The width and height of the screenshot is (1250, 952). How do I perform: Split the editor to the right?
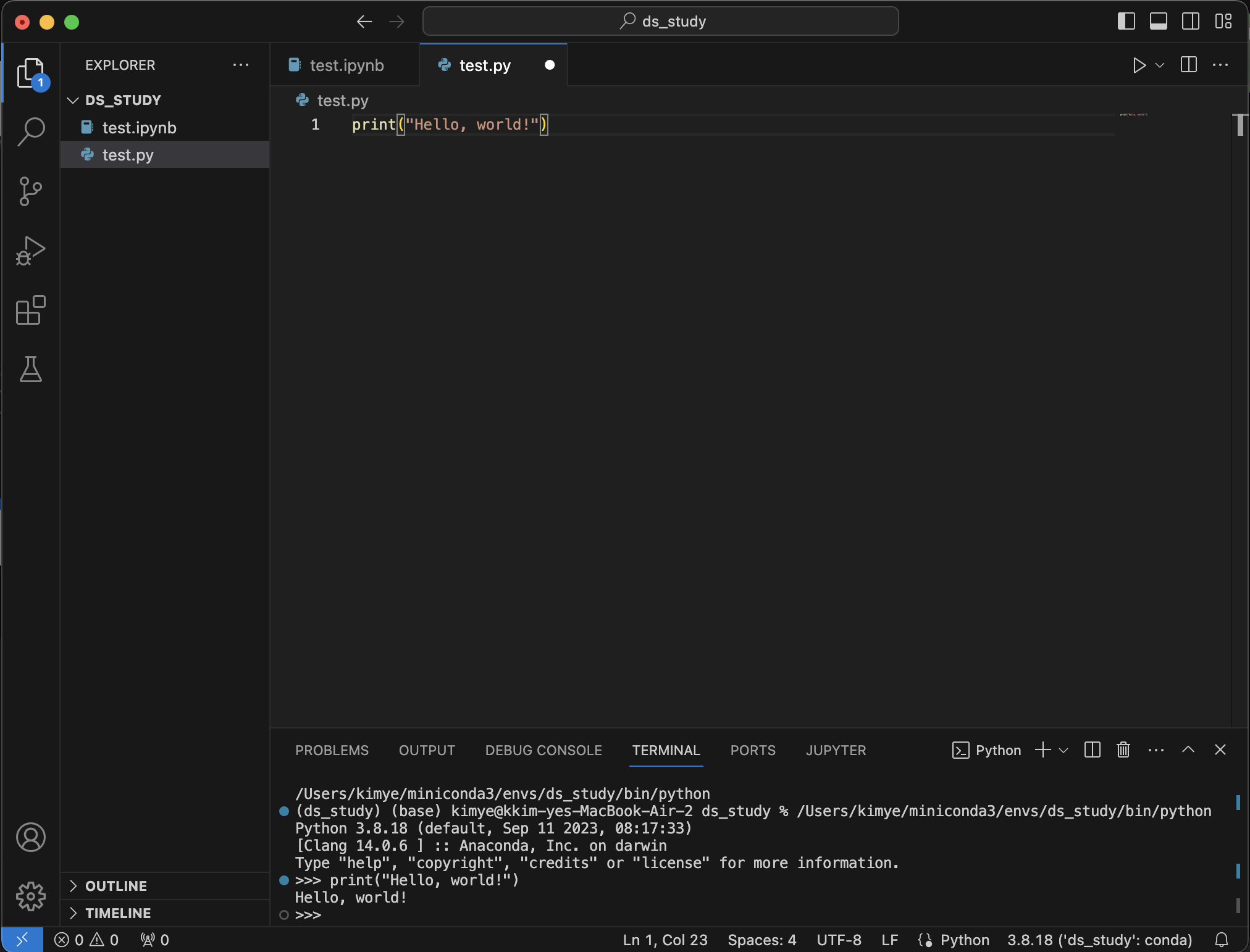pyautogui.click(x=1188, y=65)
